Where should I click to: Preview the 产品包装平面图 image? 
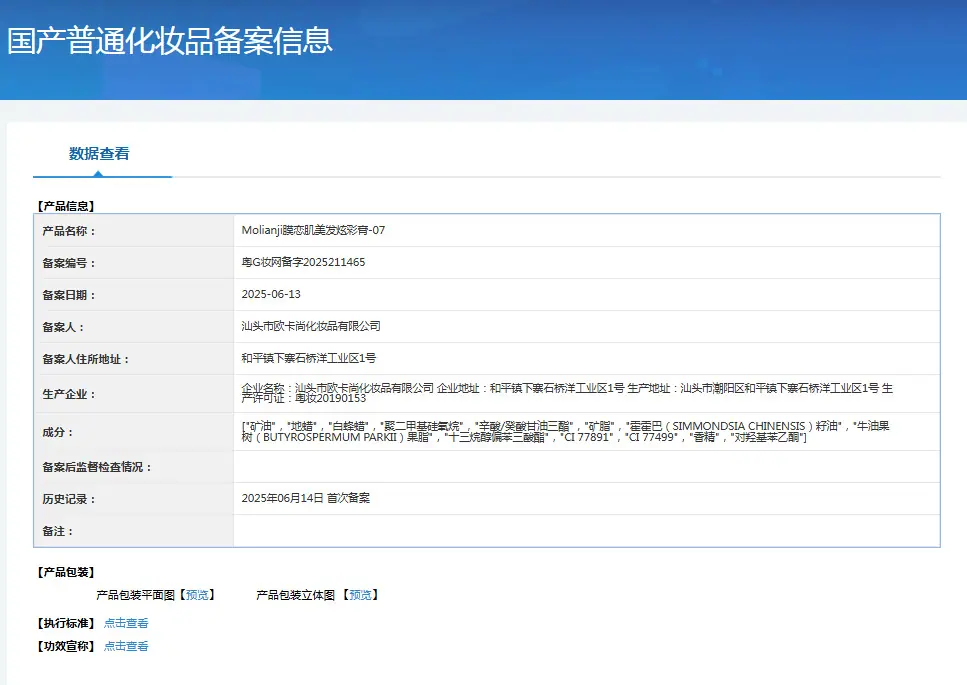point(197,595)
